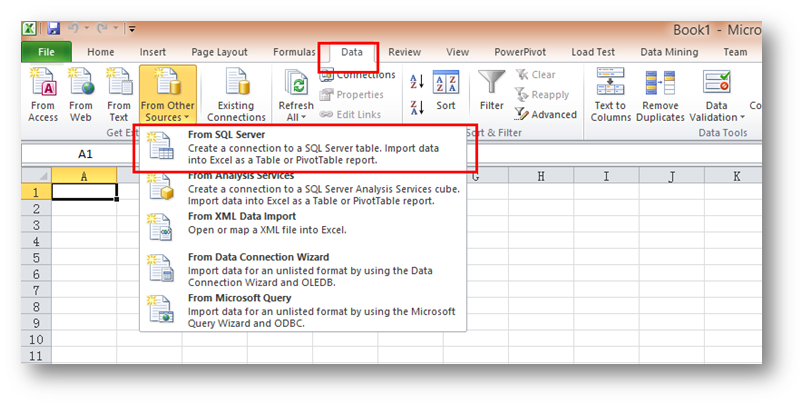Select row 1 header
This screenshot has height=406, width=804.
click(x=36, y=192)
